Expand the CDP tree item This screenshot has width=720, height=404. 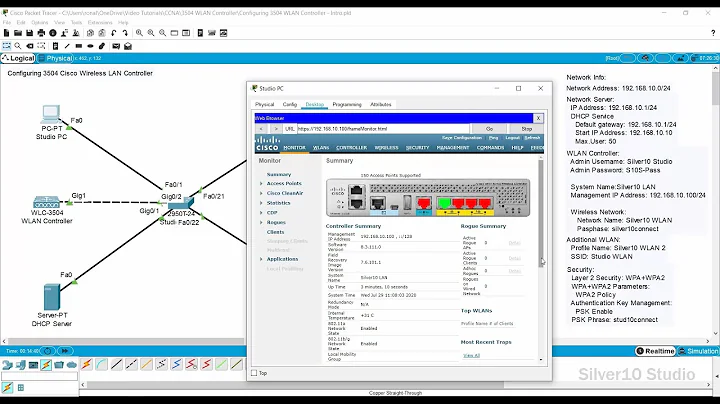[261, 213]
